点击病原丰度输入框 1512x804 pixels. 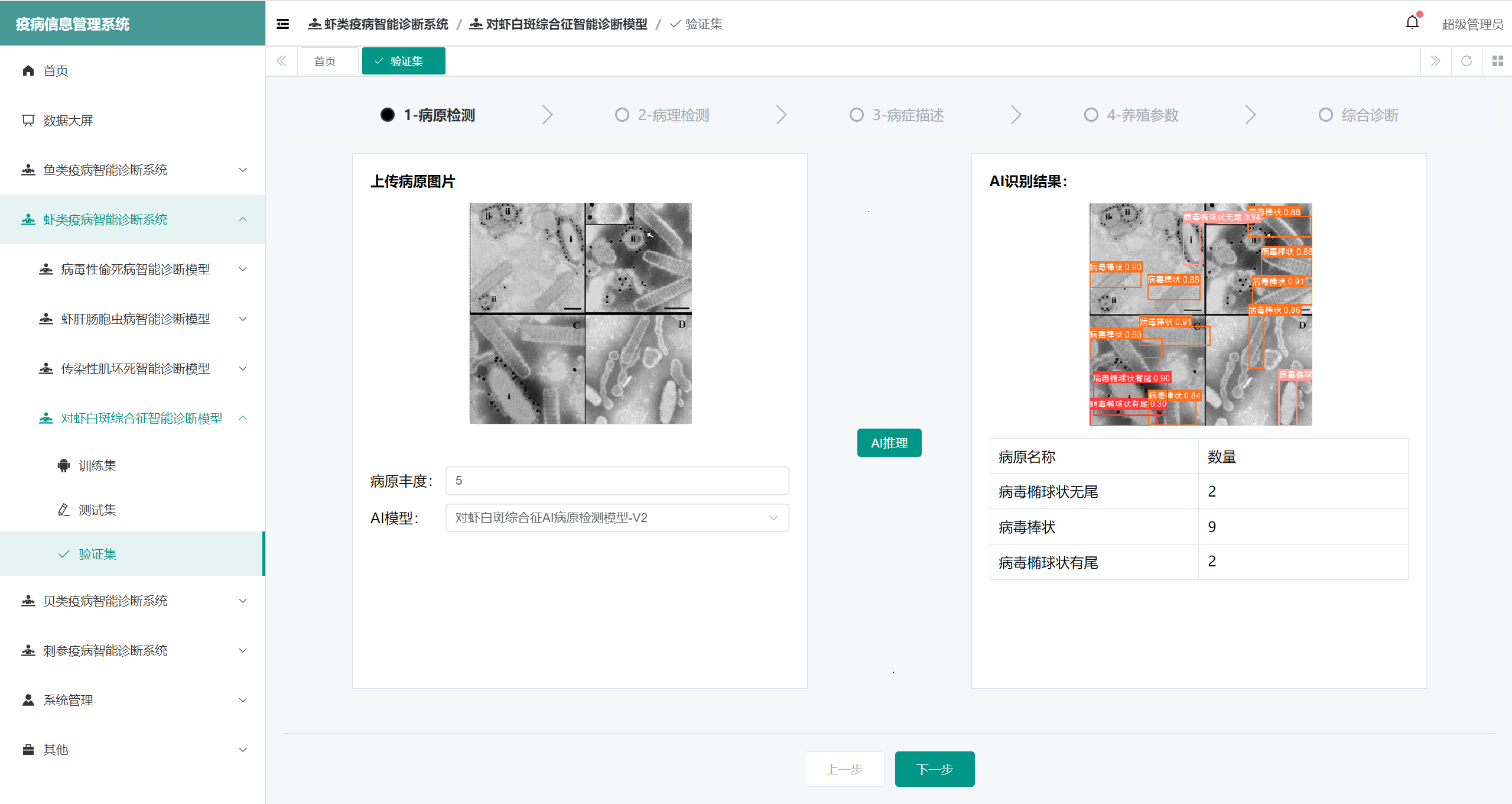point(616,481)
